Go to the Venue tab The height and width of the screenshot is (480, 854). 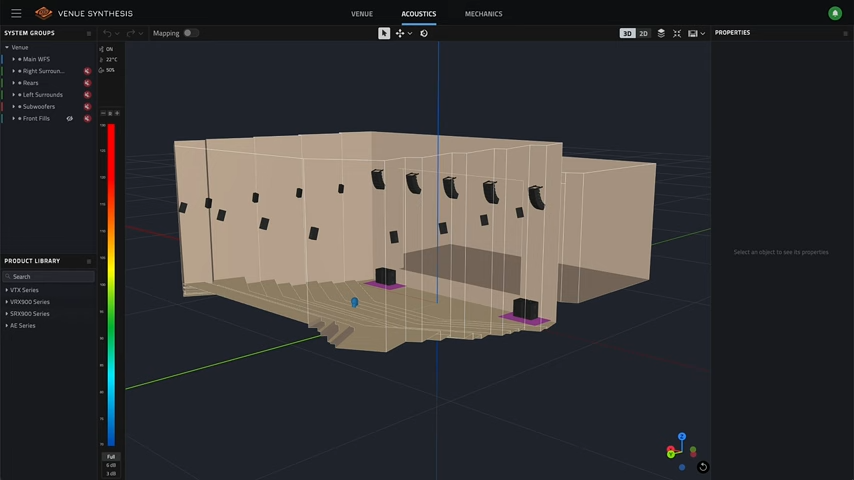pyautogui.click(x=363, y=14)
